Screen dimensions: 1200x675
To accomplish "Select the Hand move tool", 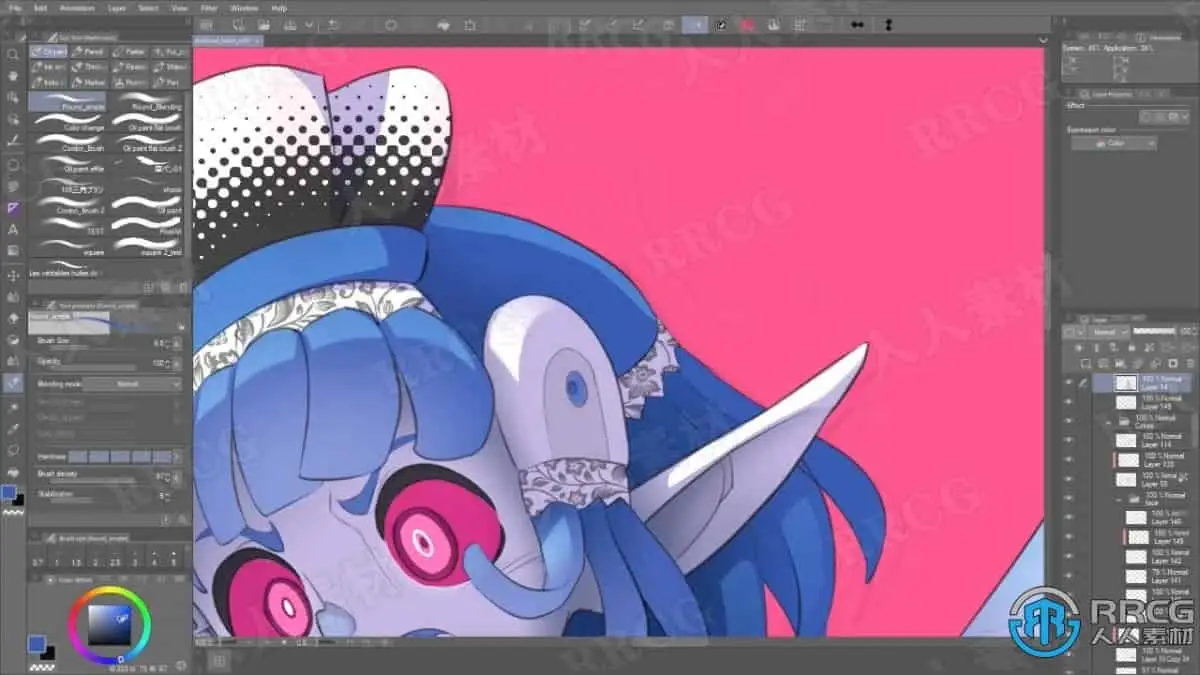I will pos(13,76).
